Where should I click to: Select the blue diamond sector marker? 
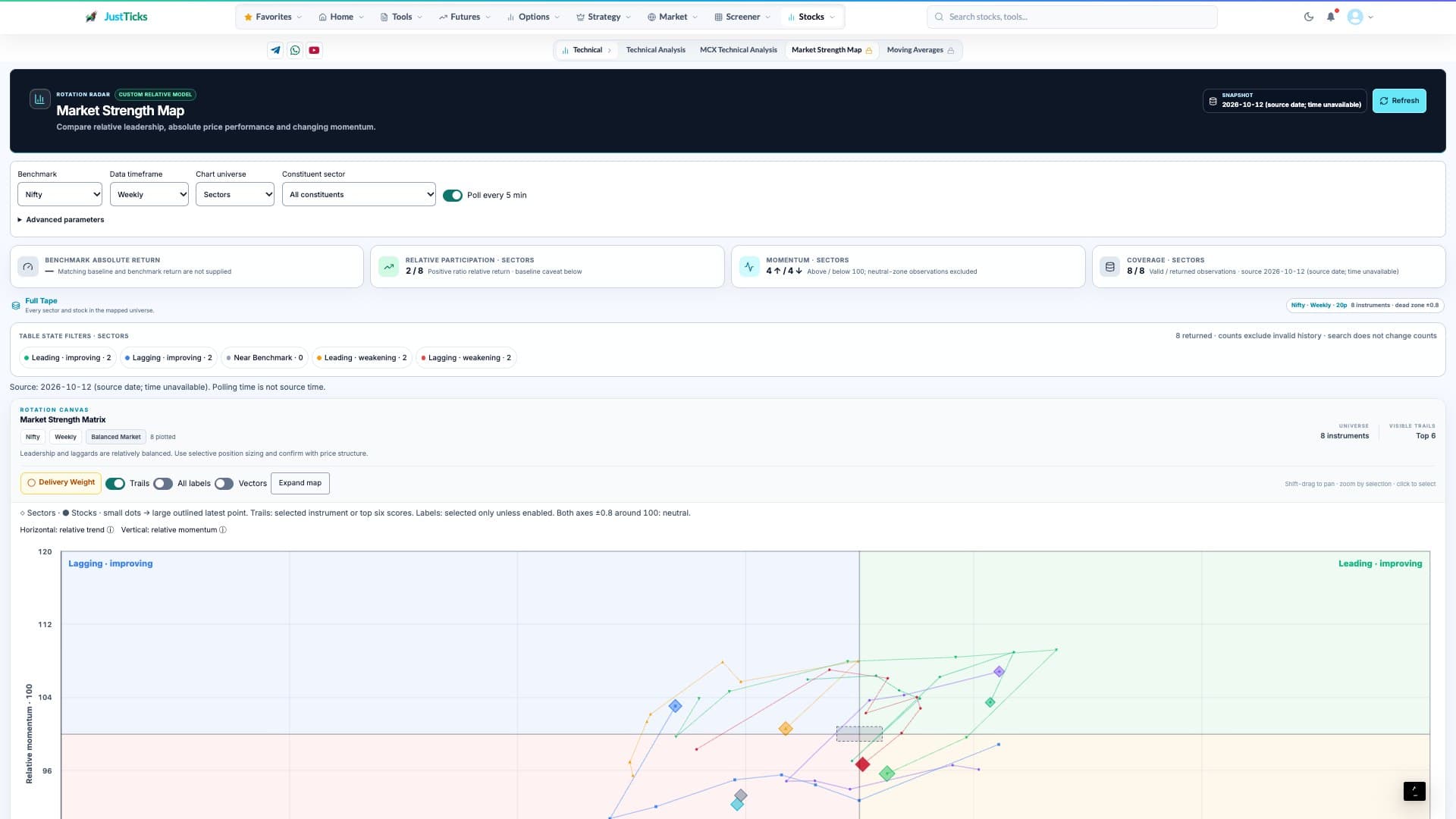click(x=675, y=706)
